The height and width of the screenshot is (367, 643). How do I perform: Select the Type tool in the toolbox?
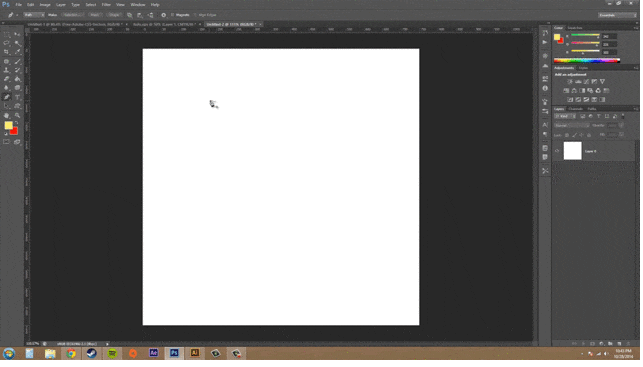[x=18, y=97]
